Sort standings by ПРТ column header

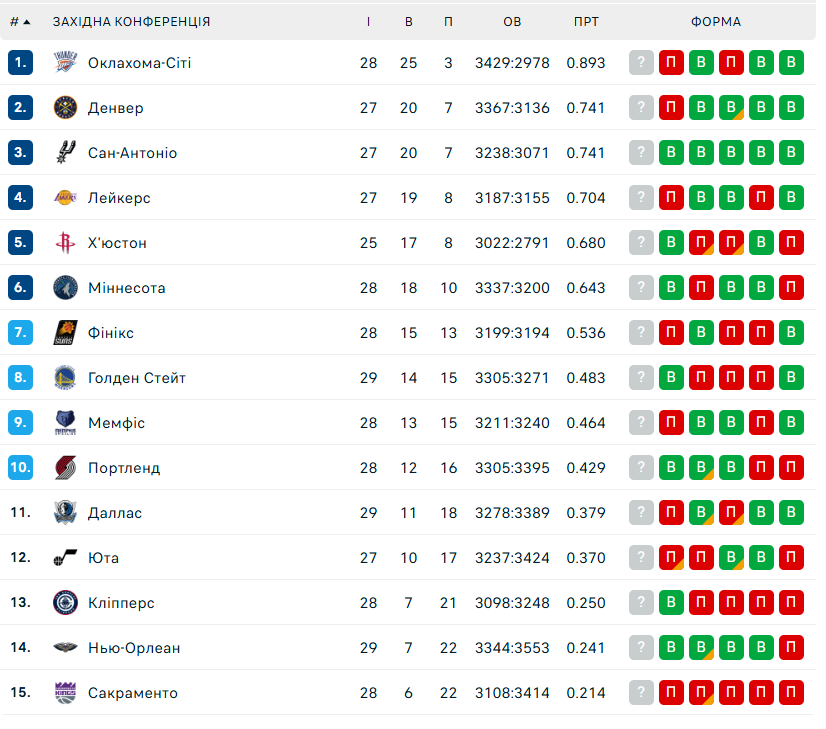pos(586,21)
